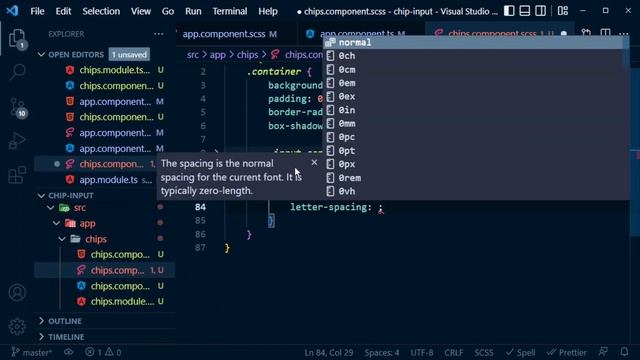Select 0ex suggestion

[473, 97]
